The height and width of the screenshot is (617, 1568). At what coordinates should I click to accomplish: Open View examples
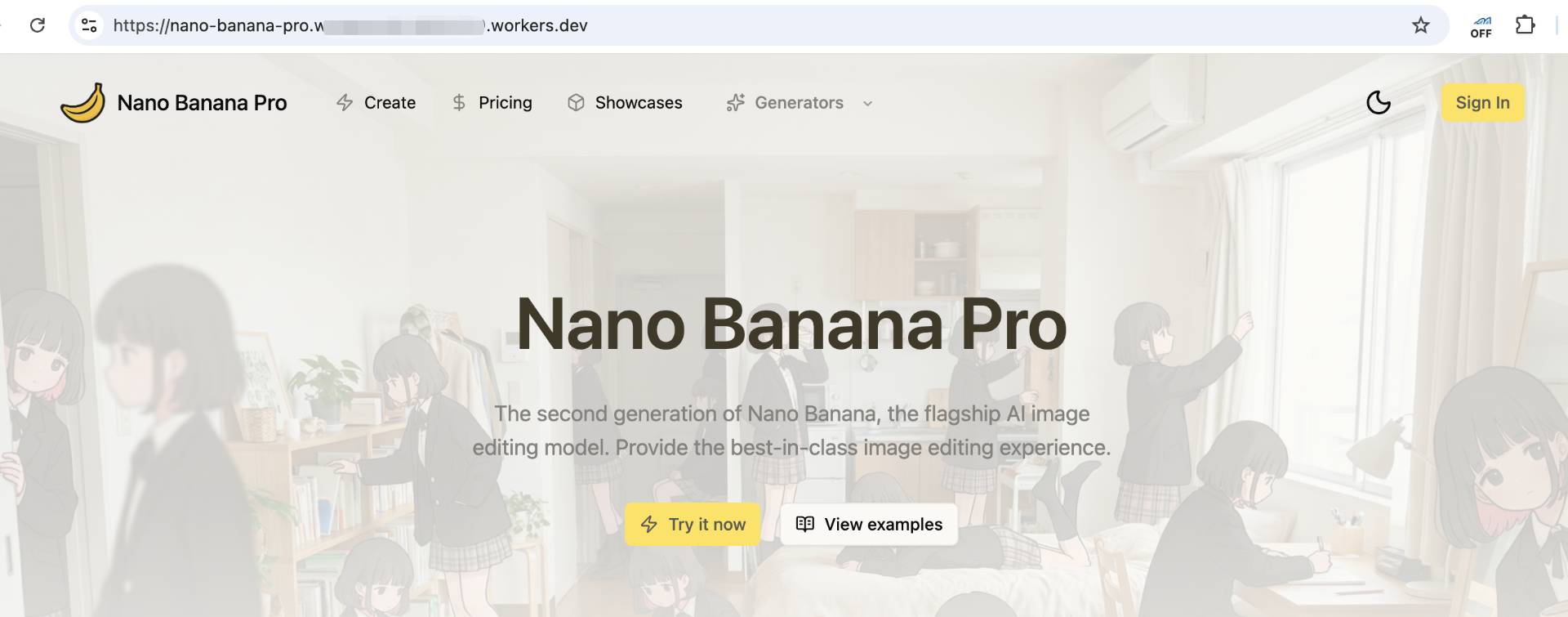coord(869,525)
